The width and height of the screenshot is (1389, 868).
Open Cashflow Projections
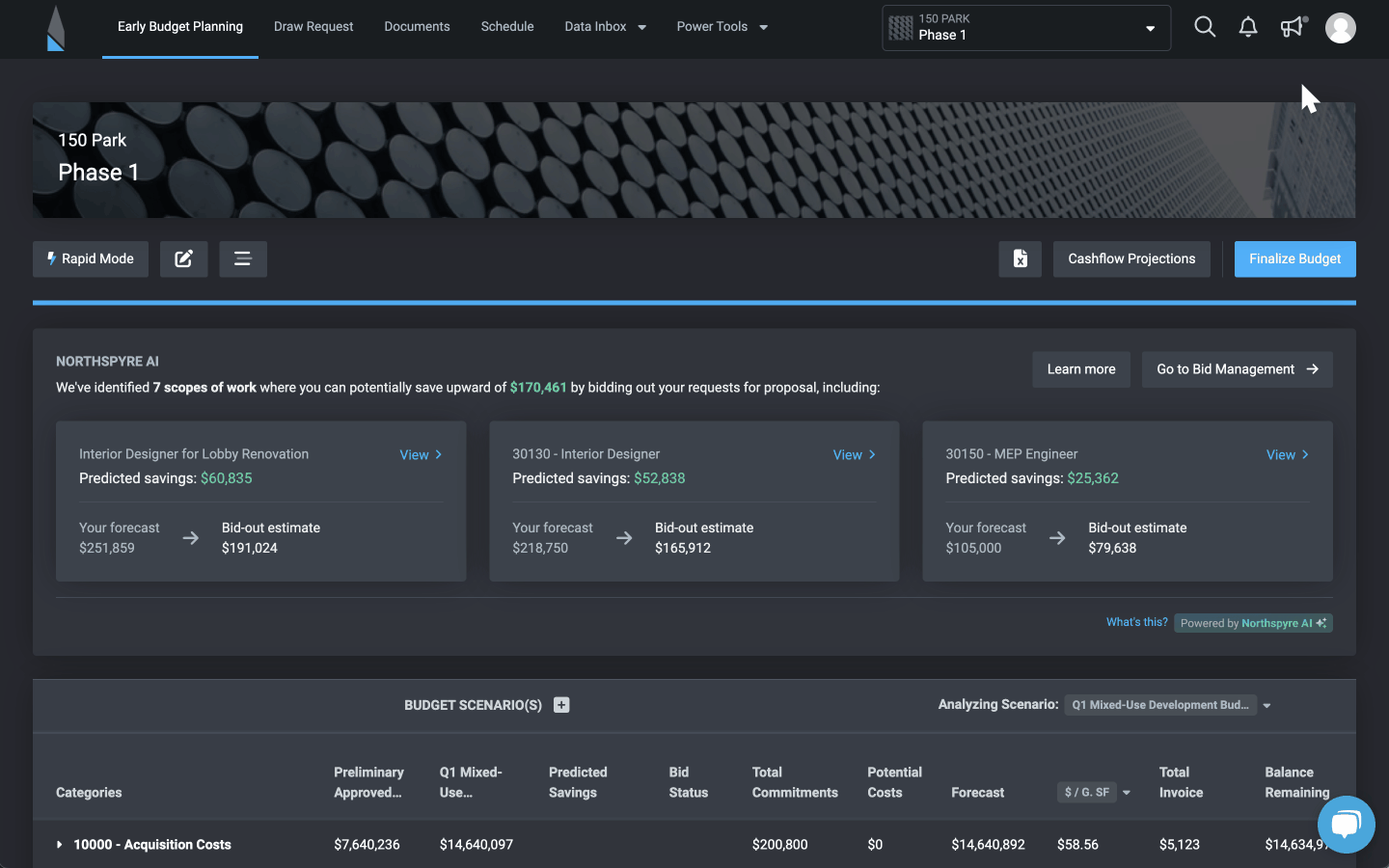click(x=1131, y=258)
